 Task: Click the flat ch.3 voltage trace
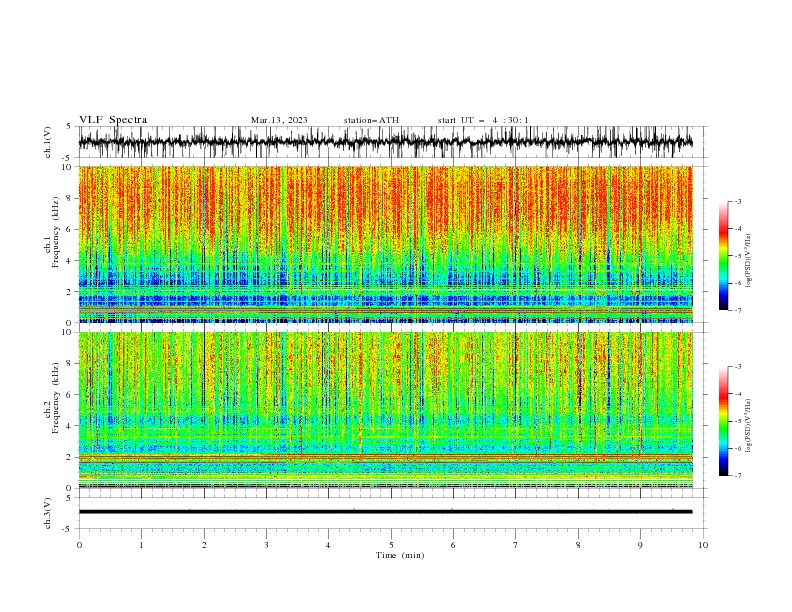coord(385,512)
